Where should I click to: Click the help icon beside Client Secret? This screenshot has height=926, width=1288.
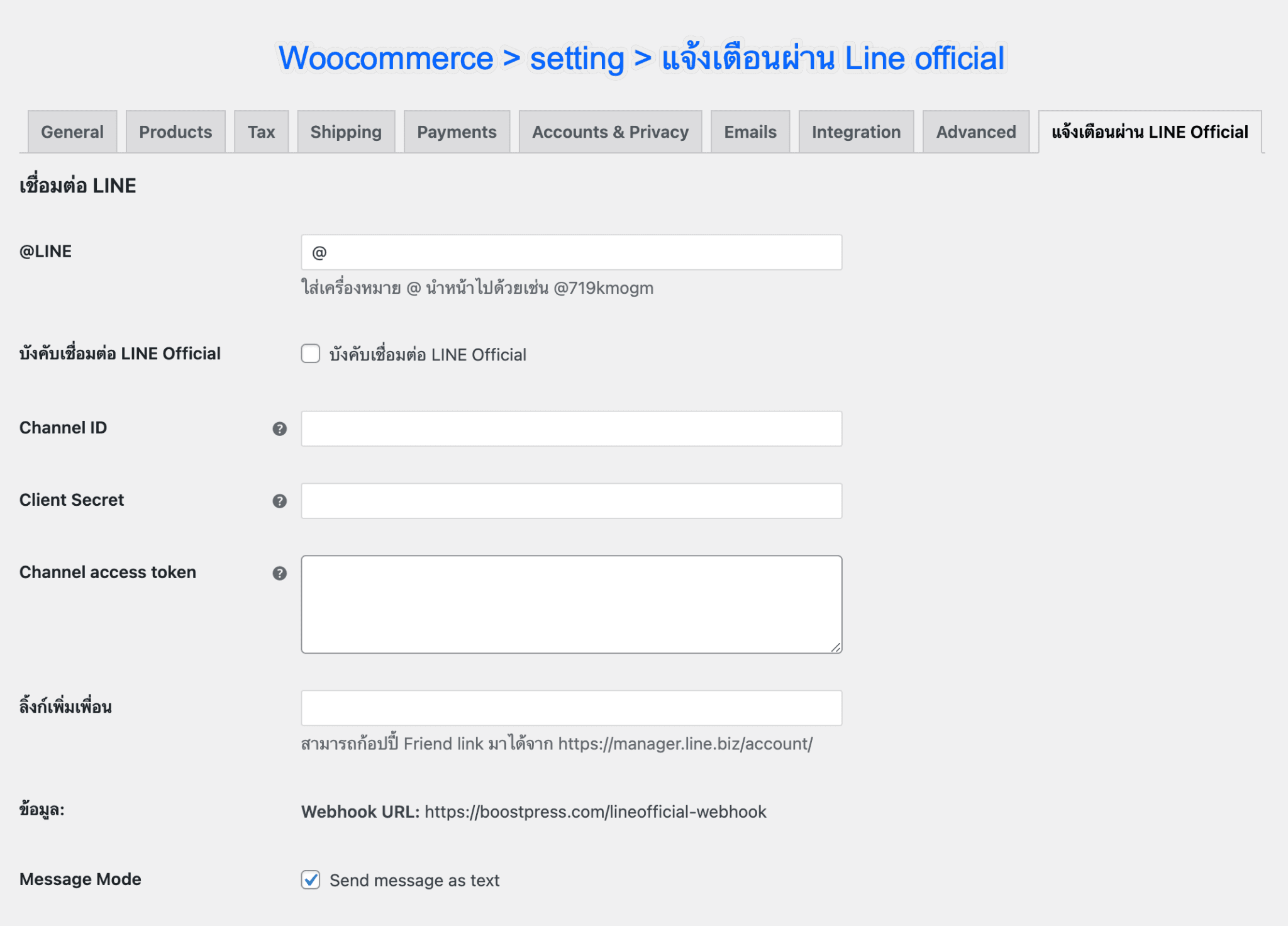click(279, 501)
